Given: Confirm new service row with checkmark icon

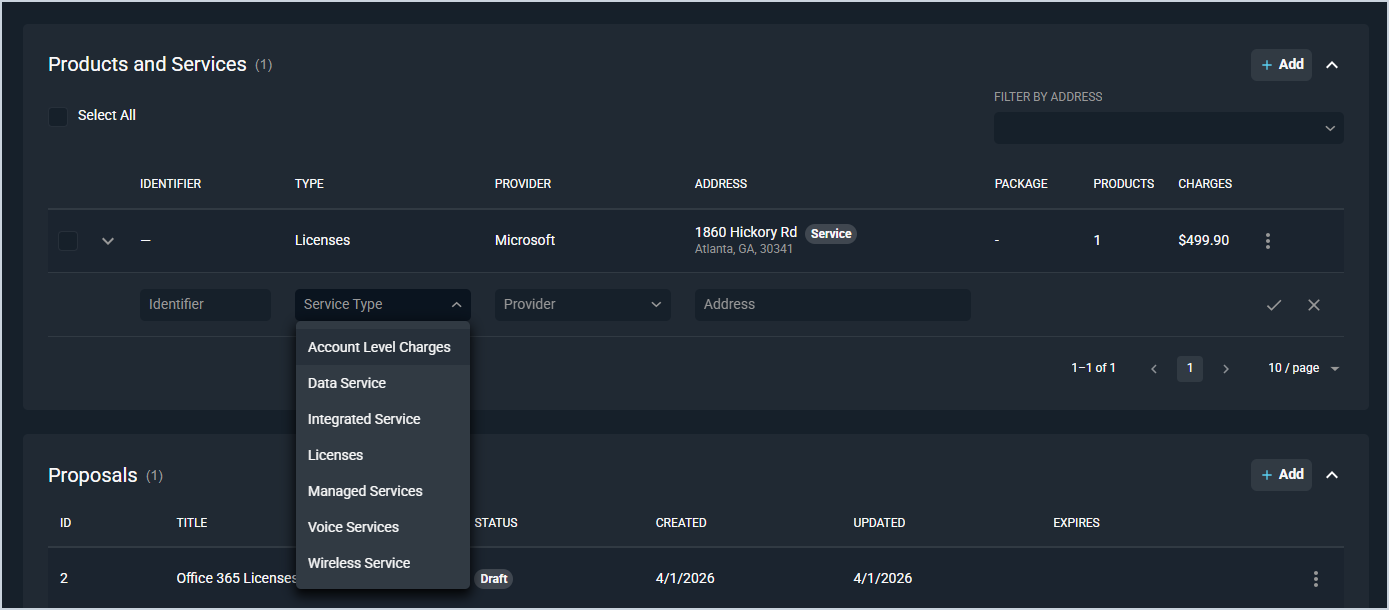Looking at the screenshot, I should point(1273,305).
